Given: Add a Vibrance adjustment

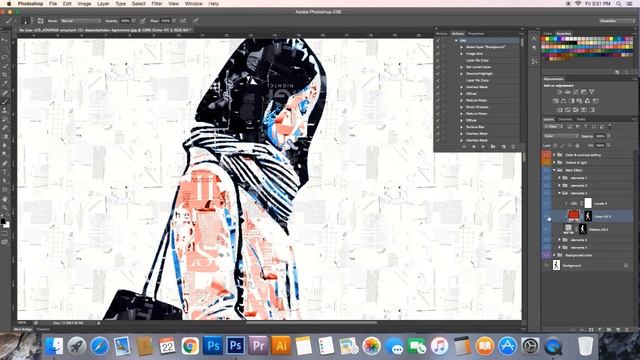Looking at the screenshot, I should (x=592, y=92).
